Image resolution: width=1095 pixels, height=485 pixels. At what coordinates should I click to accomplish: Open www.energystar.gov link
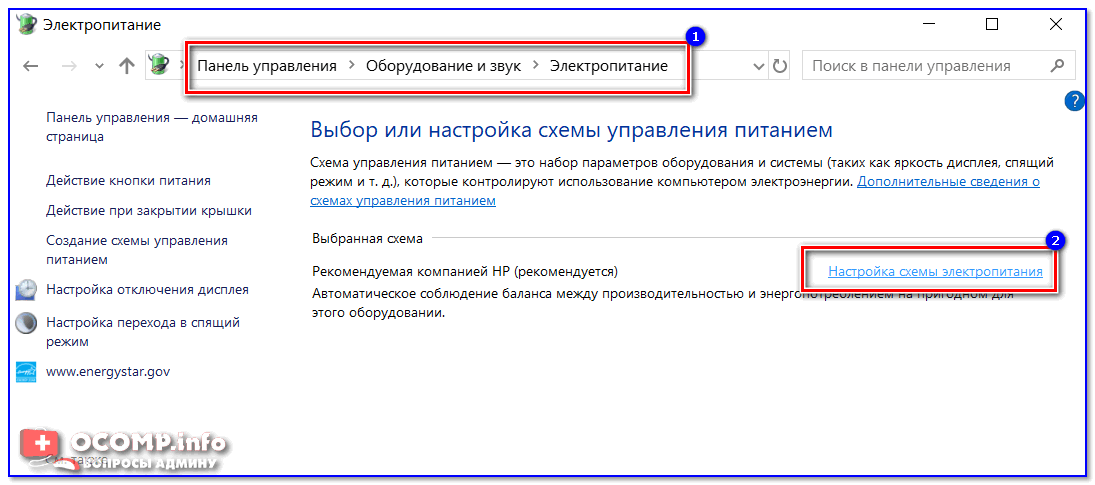(108, 372)
